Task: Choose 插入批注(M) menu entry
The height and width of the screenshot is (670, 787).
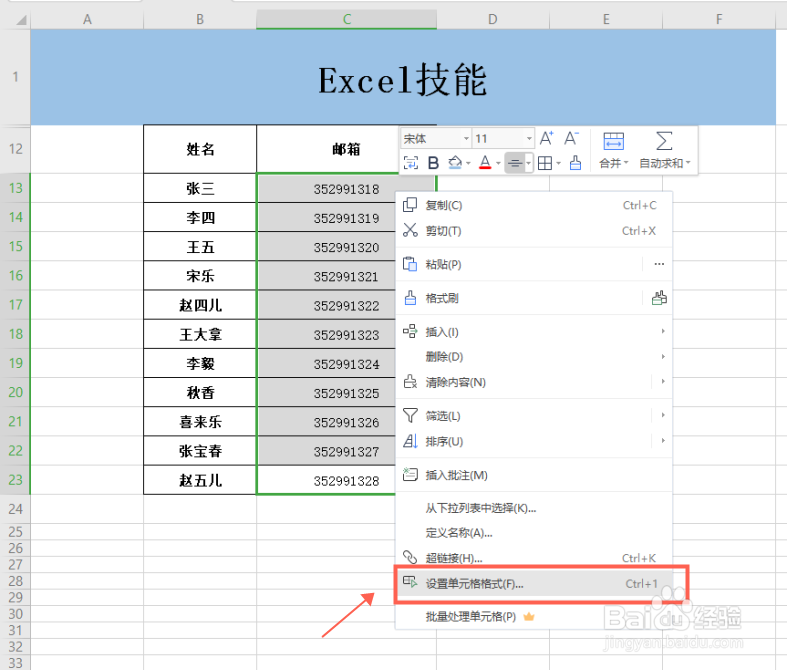Action: (x=534, y=475)
